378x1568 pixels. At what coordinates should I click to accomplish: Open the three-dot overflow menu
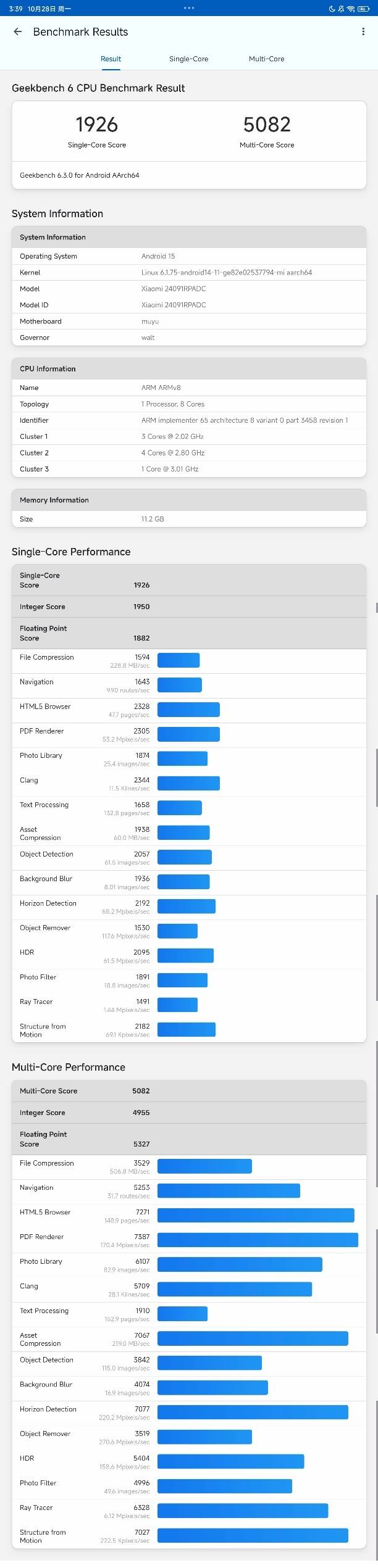363,31
